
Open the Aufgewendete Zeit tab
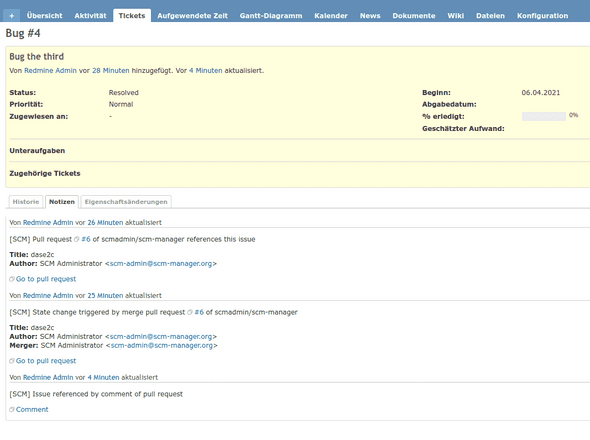[192, 16]
